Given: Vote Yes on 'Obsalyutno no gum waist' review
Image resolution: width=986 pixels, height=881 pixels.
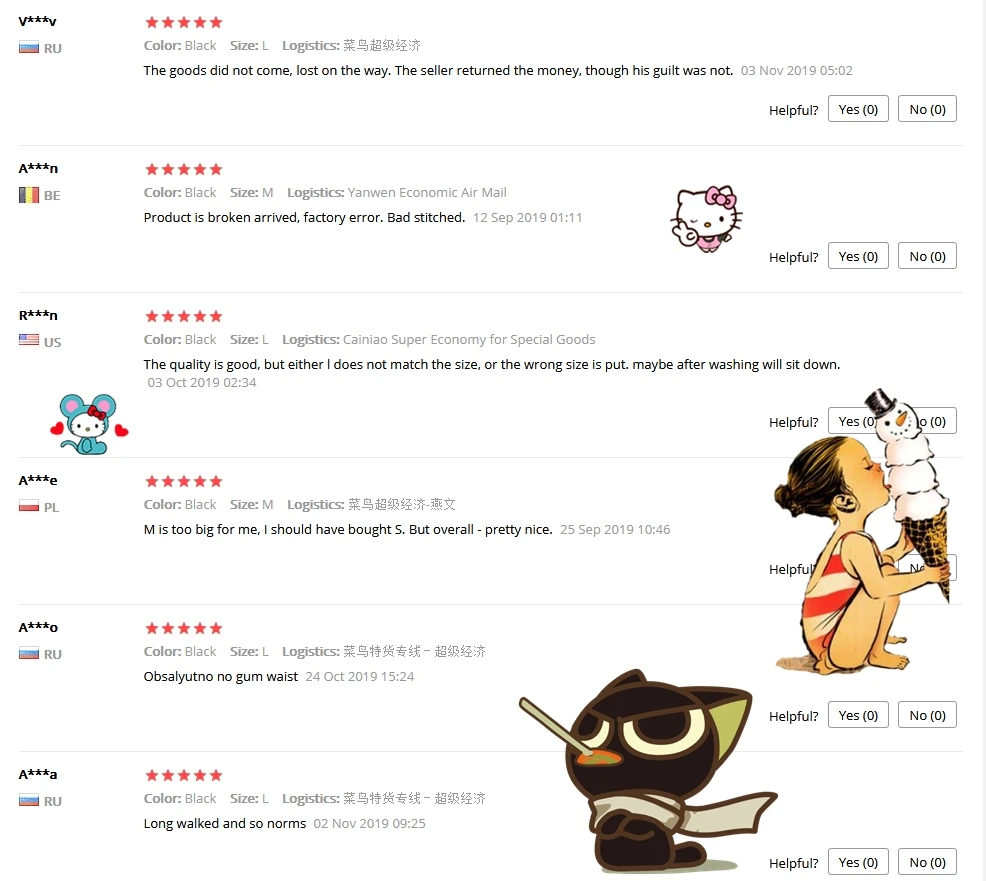Looking at the screenshot, I should pyautogui.click(x=858, y=715).
